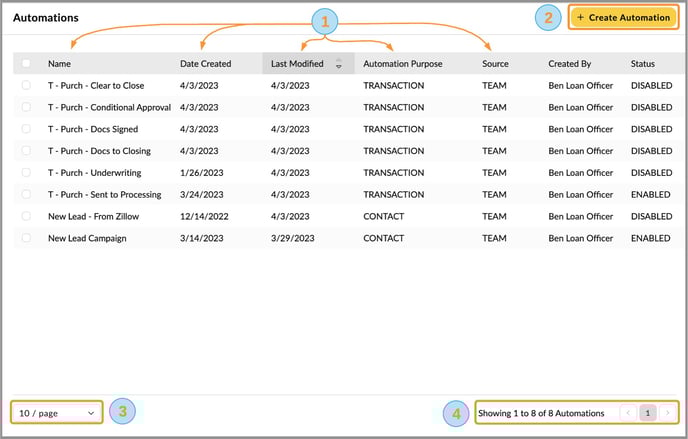The height and width of the screenshot is (439, 688).
Task: Check the T - Purch - Conditional Approval row
Action: [26, 107]
